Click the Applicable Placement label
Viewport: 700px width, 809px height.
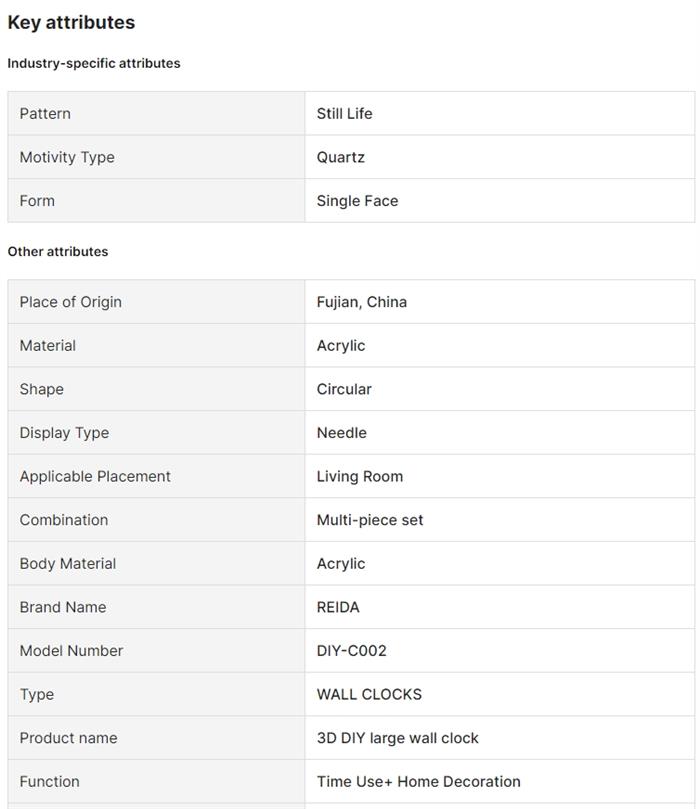click(x=95, y=477)
